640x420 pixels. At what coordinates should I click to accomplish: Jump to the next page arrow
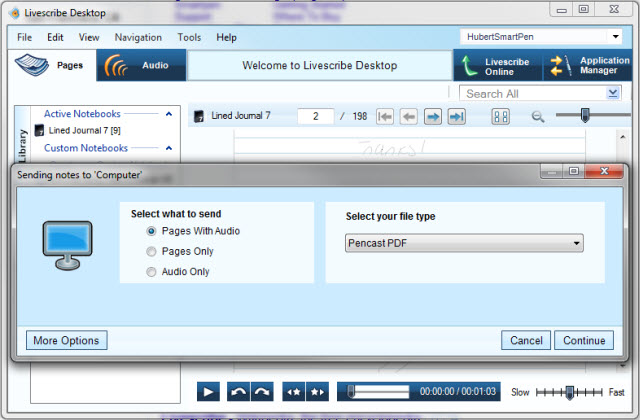point(433,117)
